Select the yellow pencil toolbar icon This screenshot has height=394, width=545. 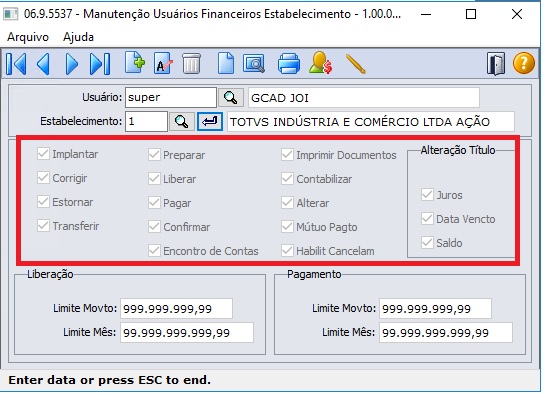click(356, 64)
